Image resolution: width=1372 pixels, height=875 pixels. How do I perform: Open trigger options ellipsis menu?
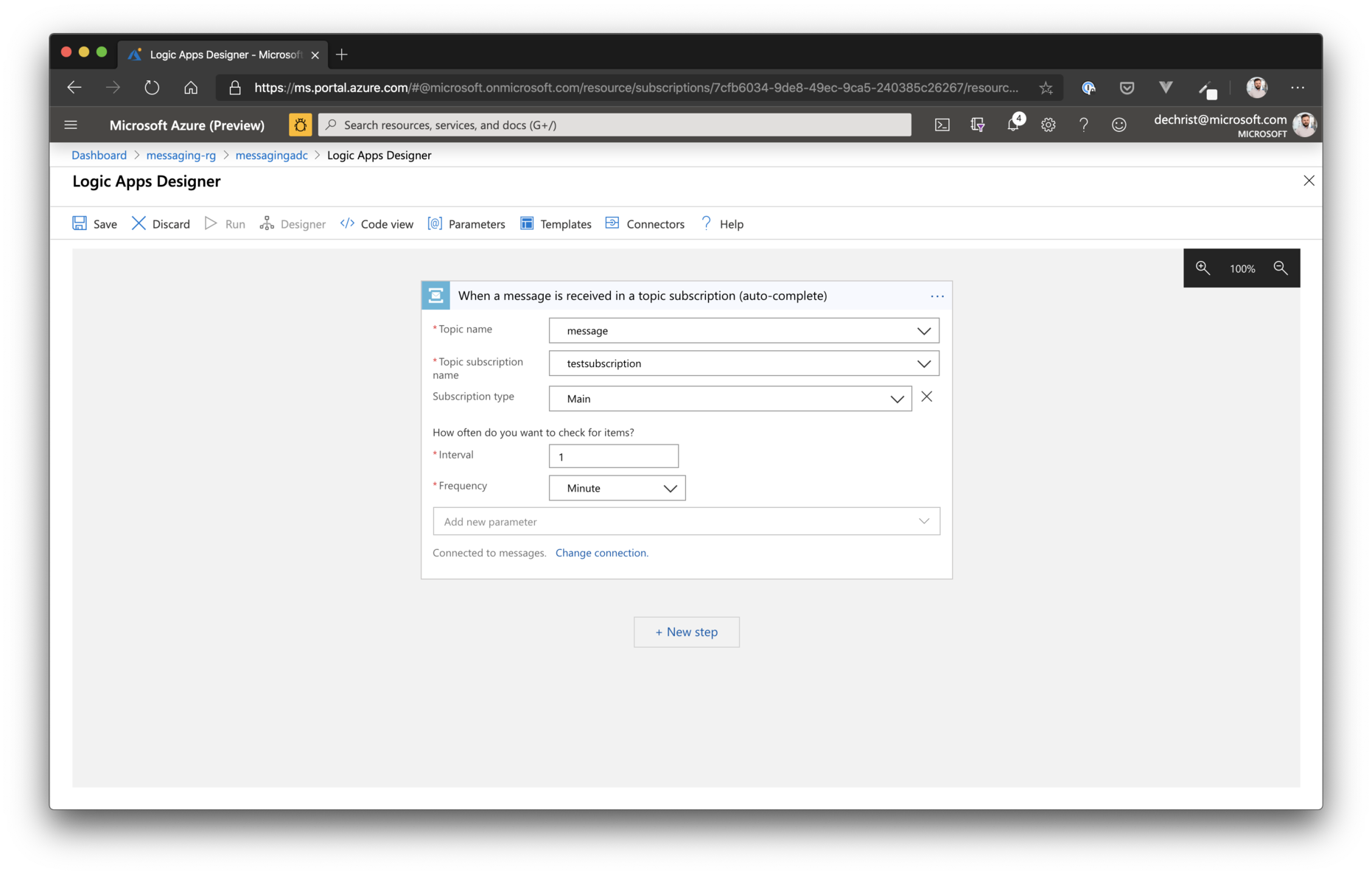[937, 296]
